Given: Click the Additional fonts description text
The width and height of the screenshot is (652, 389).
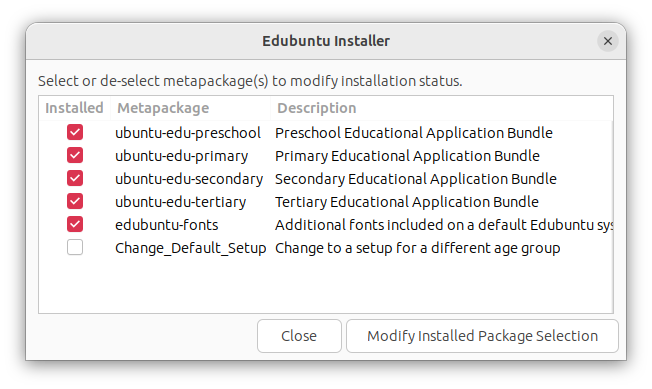Looking at the screenshot, I should [444, 225].
